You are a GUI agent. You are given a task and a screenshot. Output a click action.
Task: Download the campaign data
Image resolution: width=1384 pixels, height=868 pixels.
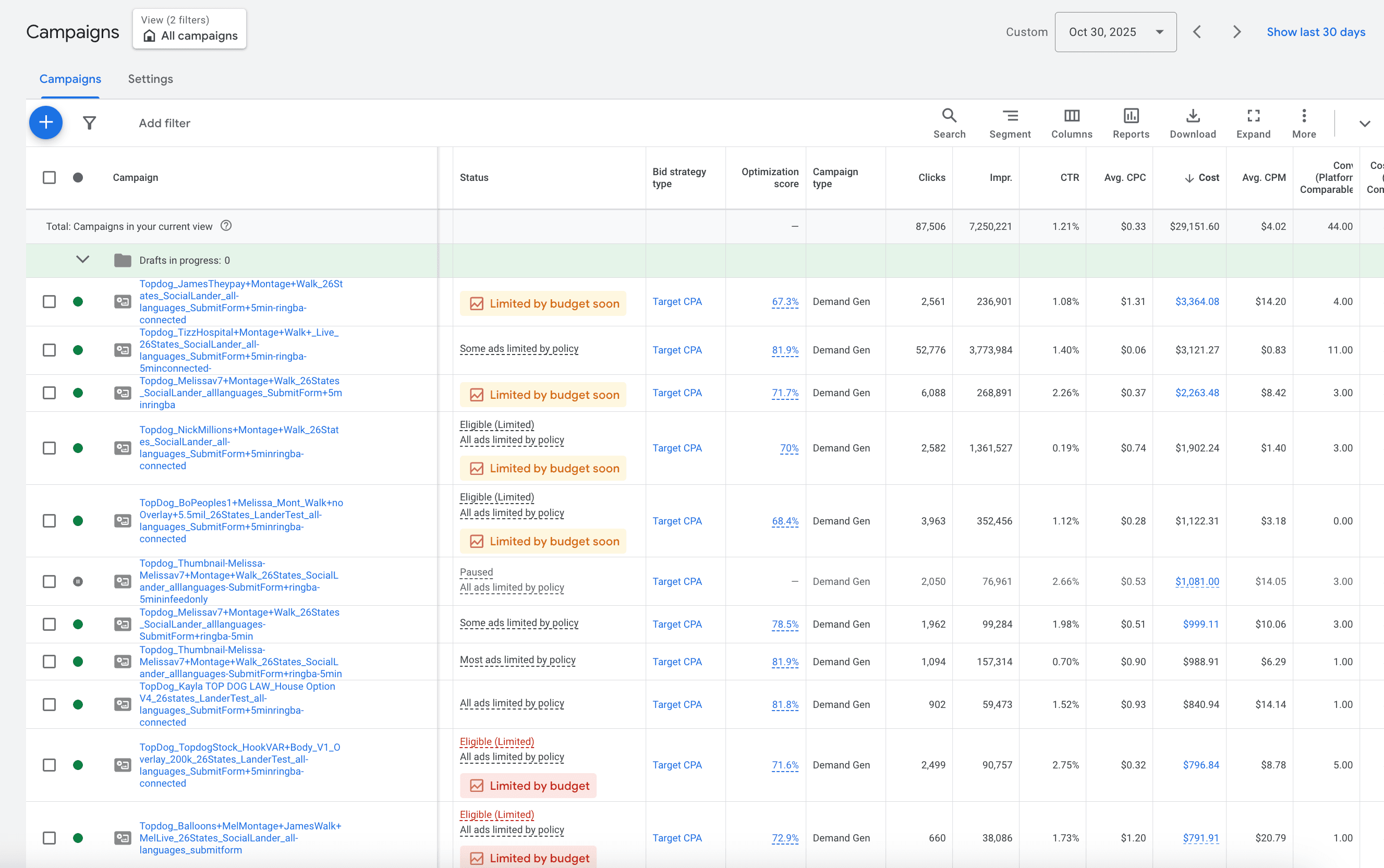click(1192, 123)
